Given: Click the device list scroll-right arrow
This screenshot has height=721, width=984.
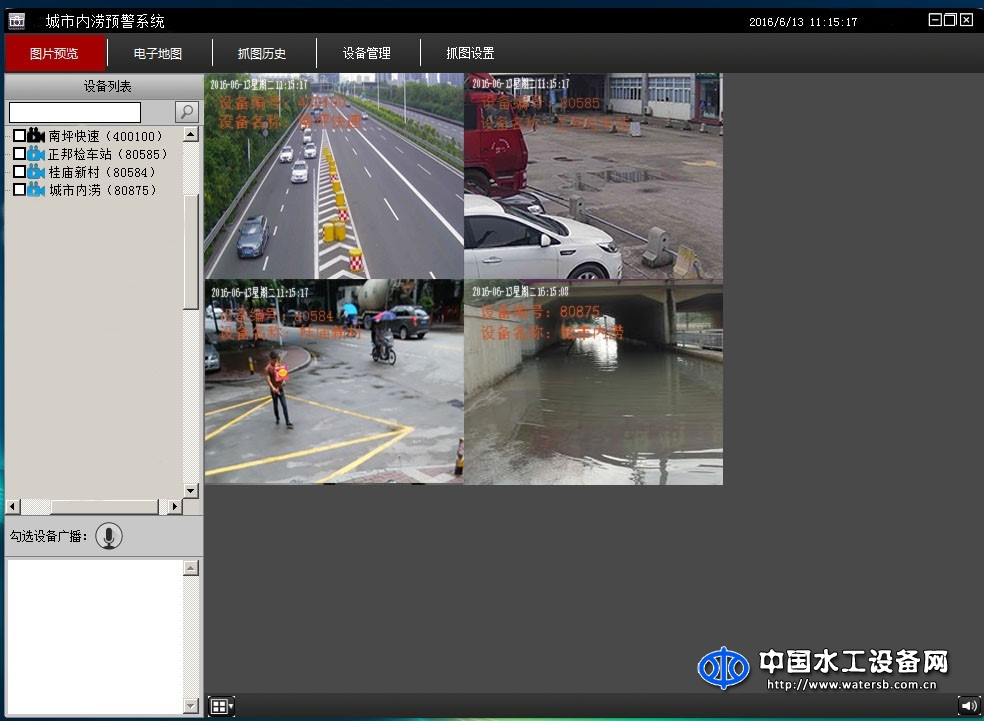Looking at the screenshot, I should pyautogui.click(x=175, y=507).
